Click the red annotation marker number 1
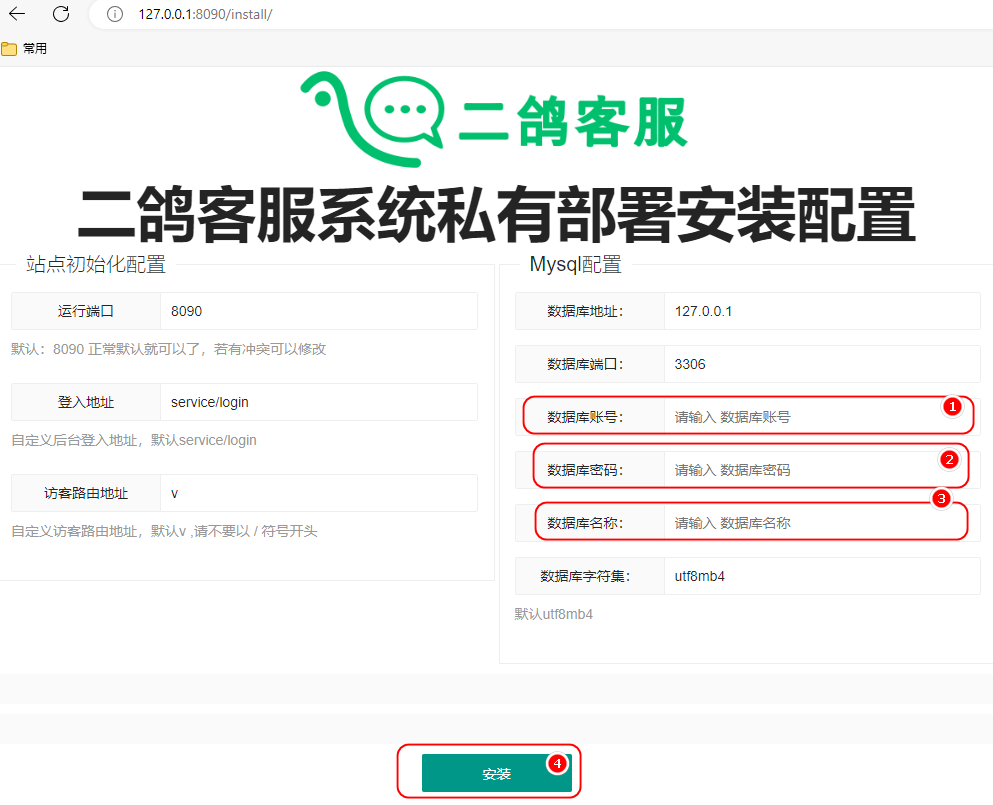The width and height of the screenshot is (993, 805). coord(952,406)
